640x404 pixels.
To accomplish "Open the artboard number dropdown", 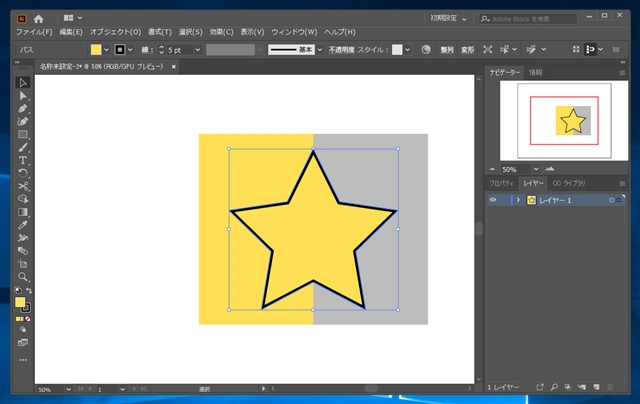I will click(x=122, y=389).
